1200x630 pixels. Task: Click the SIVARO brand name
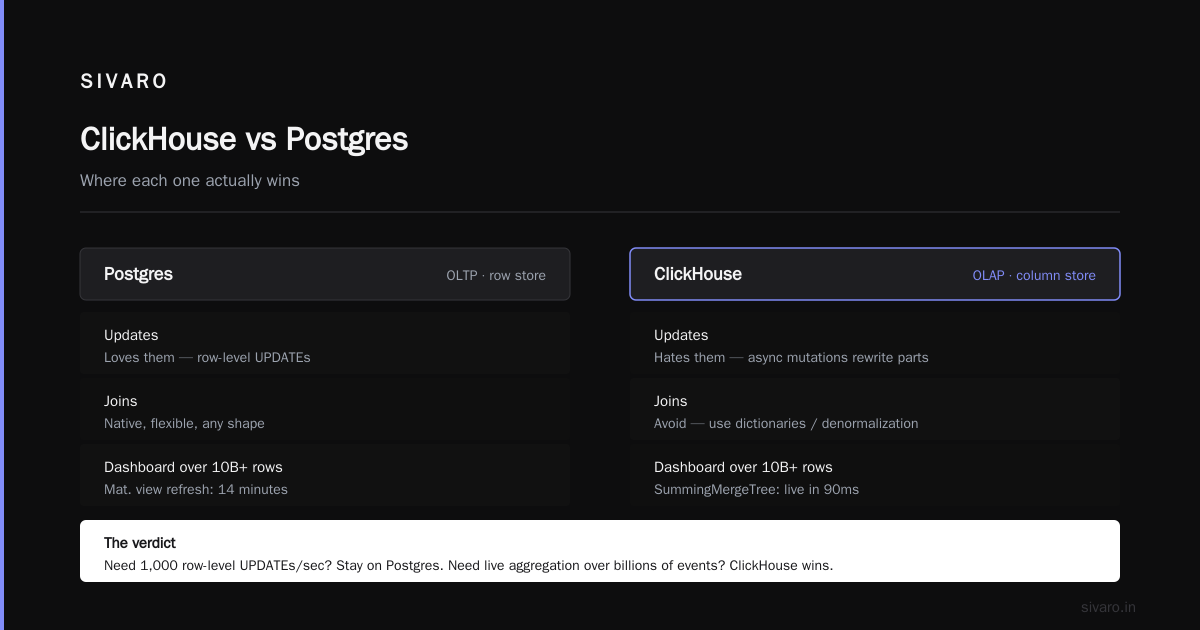coord(124,82)
